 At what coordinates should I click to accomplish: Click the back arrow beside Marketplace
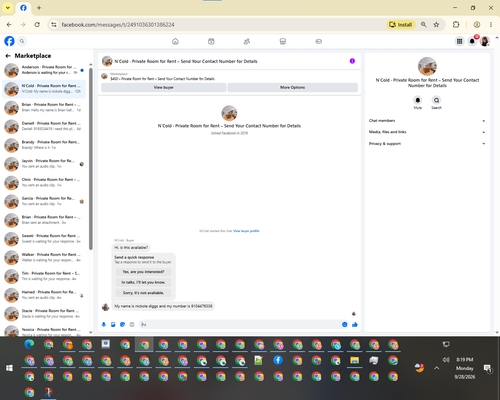click(8, 56)
